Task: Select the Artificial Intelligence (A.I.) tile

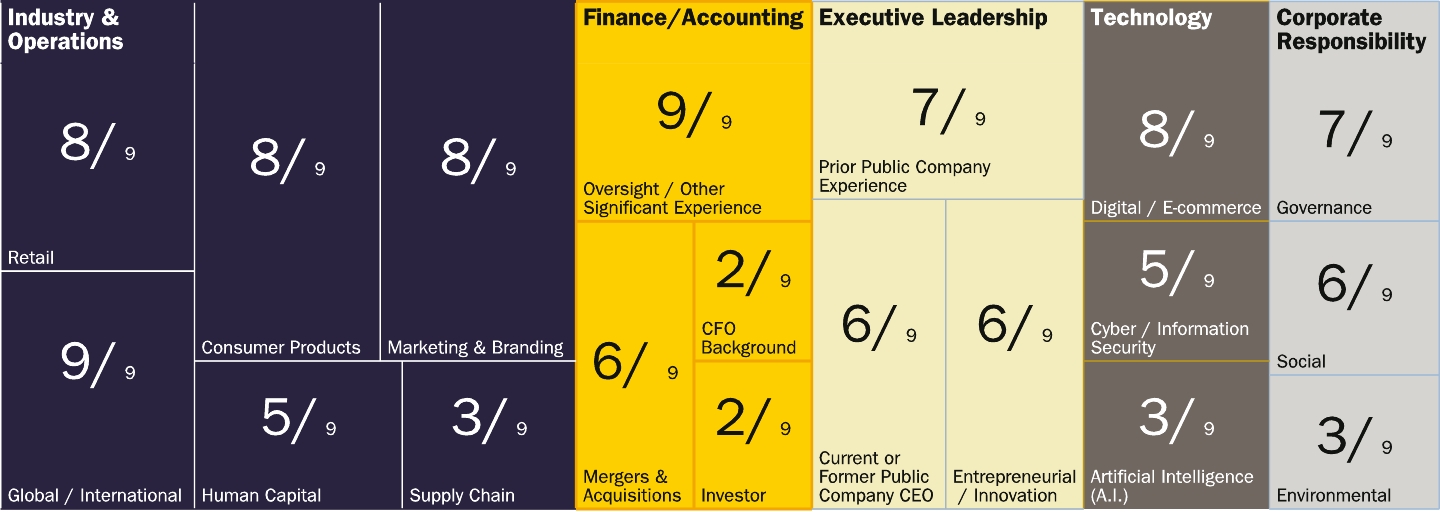Action: [1176, 435]
